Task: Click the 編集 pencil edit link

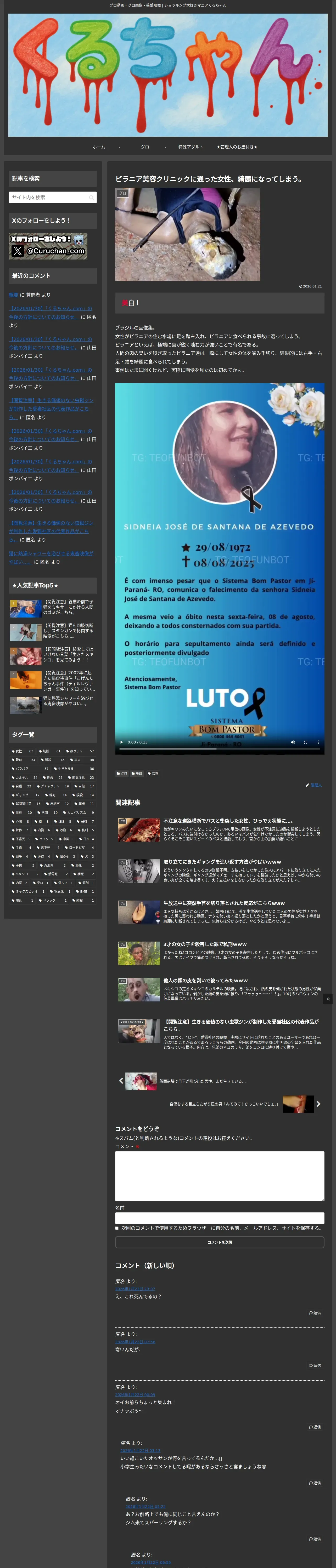Action: (314, 785)
